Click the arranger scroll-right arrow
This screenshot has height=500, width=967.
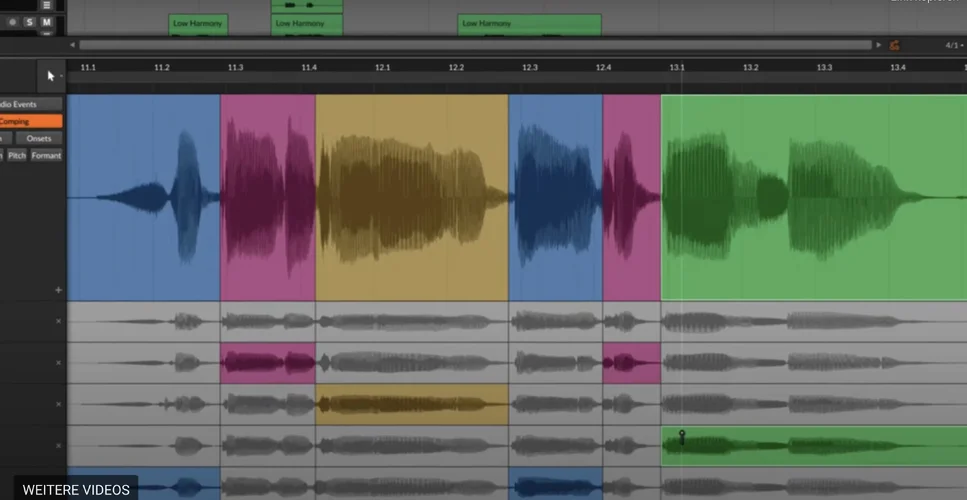coord(879,45)
